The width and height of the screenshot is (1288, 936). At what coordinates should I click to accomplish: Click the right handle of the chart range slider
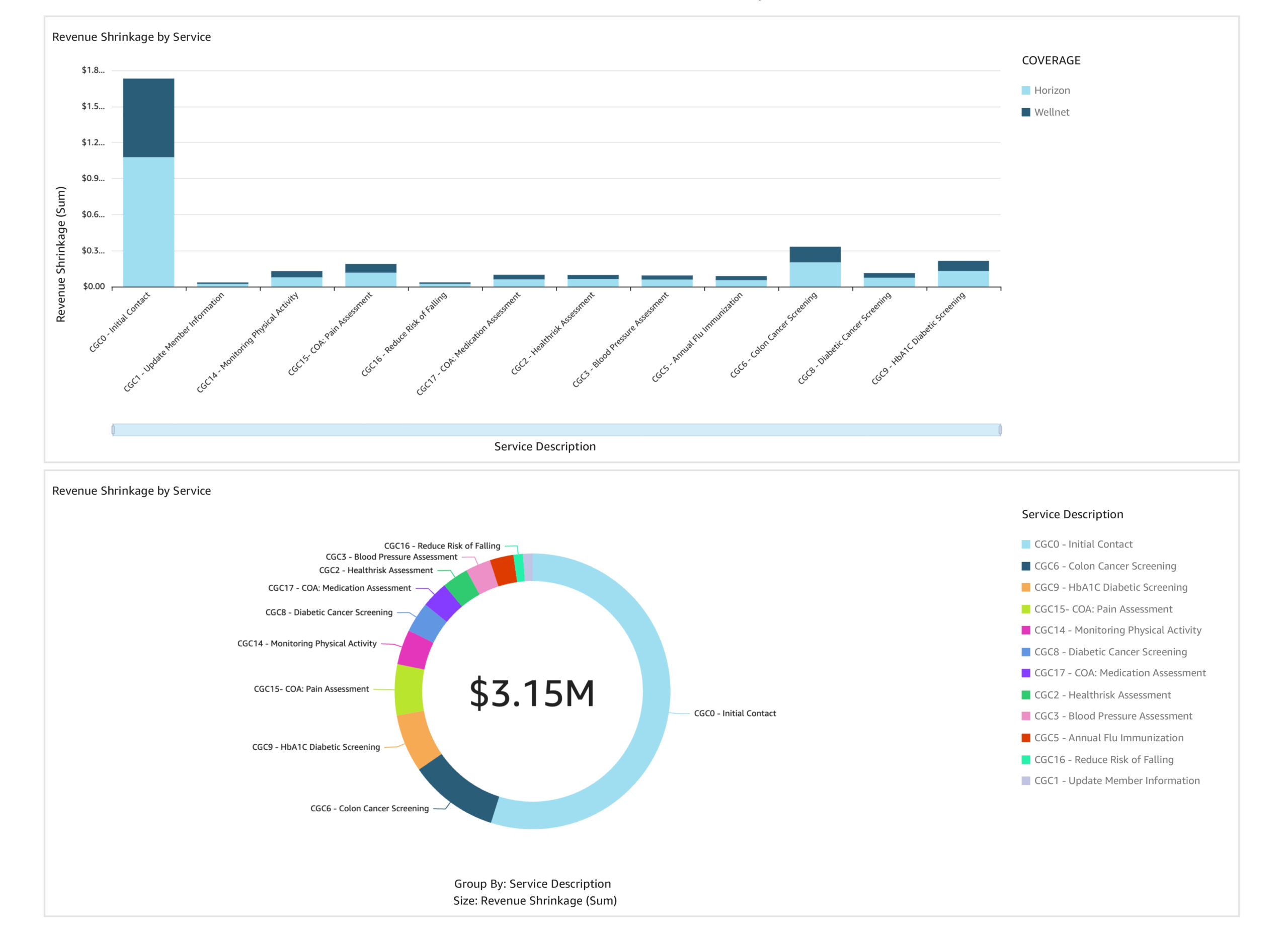point(1000,430)
